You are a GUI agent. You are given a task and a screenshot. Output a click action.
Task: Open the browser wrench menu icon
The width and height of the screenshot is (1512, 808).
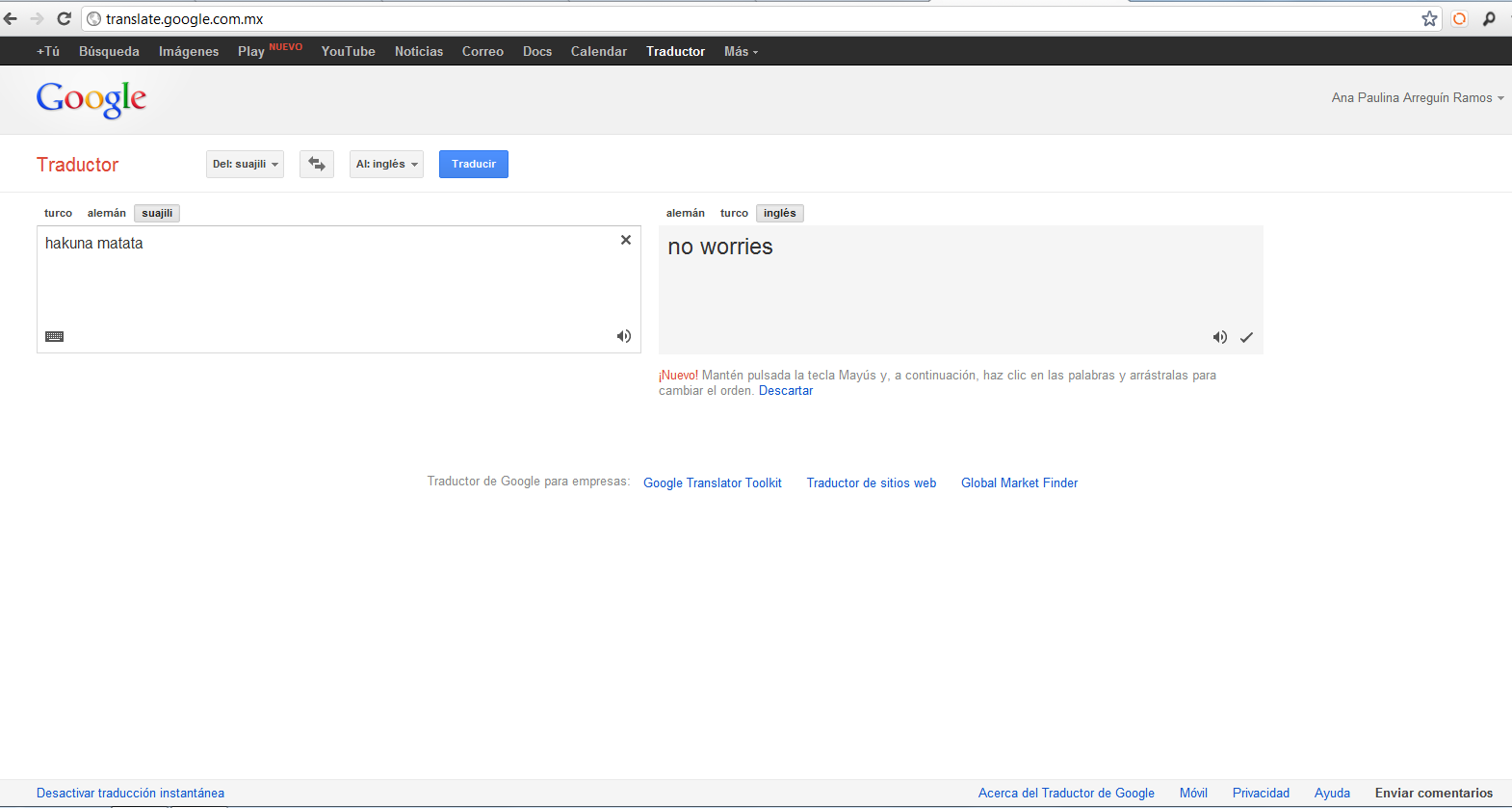pyautogui.click(x=1489, y=18)
